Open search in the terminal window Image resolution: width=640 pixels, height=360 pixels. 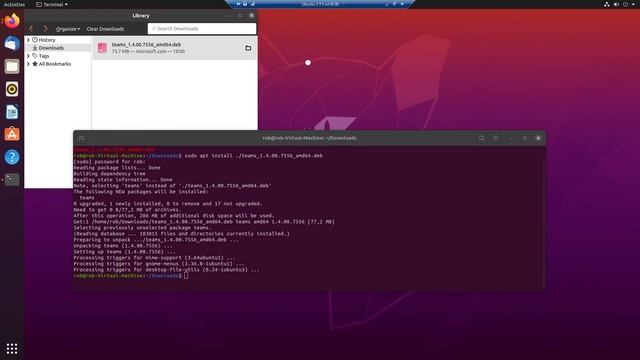point(482,138)
